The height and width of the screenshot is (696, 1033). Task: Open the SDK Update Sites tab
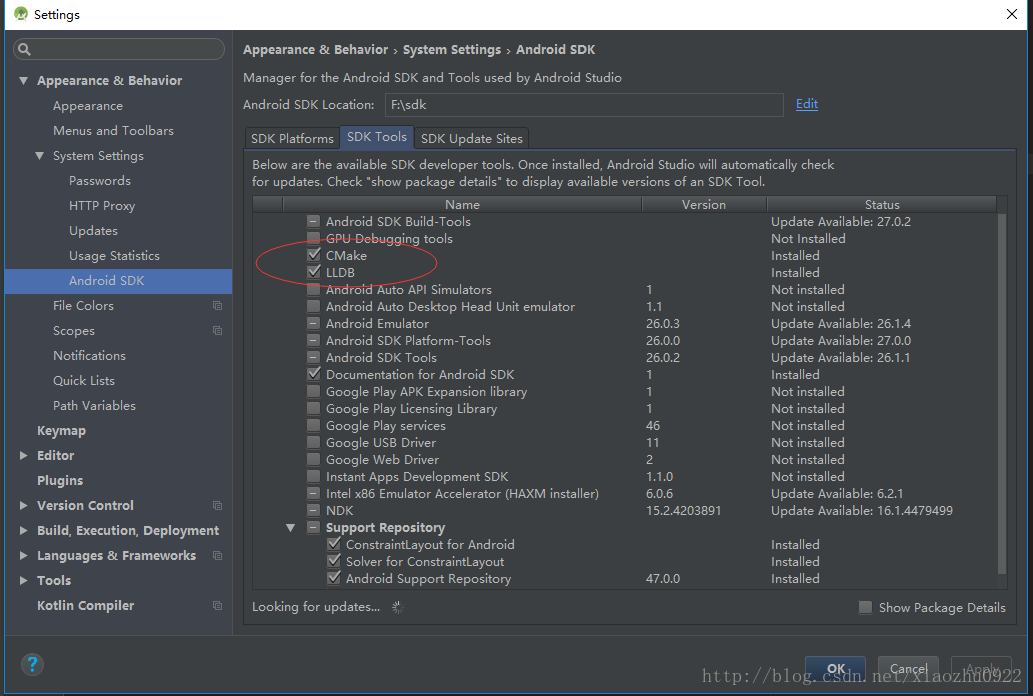472,138
